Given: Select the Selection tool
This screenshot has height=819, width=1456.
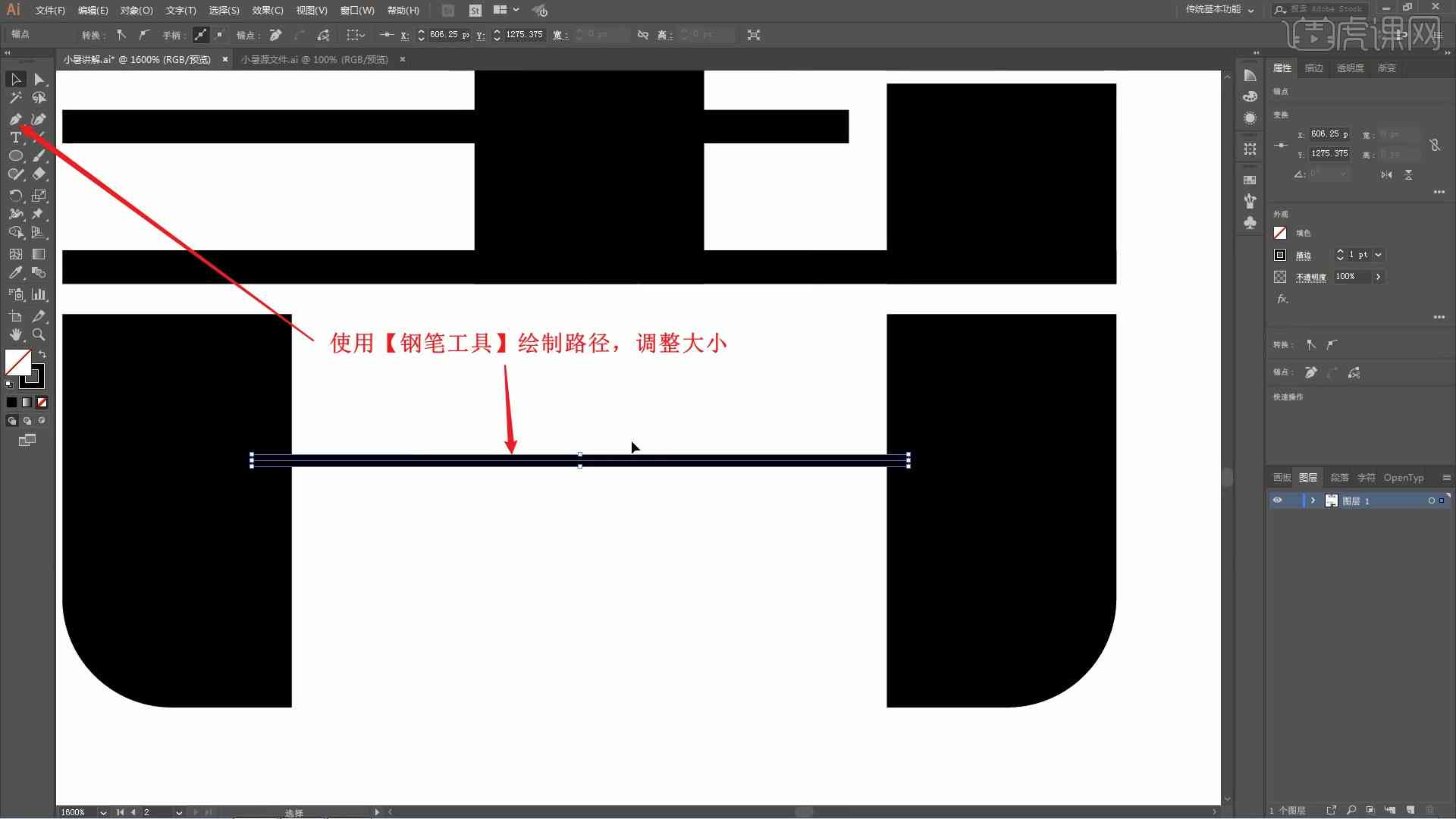Looking at the screenshot, I should pyautogui.click(x=14, y=79).
